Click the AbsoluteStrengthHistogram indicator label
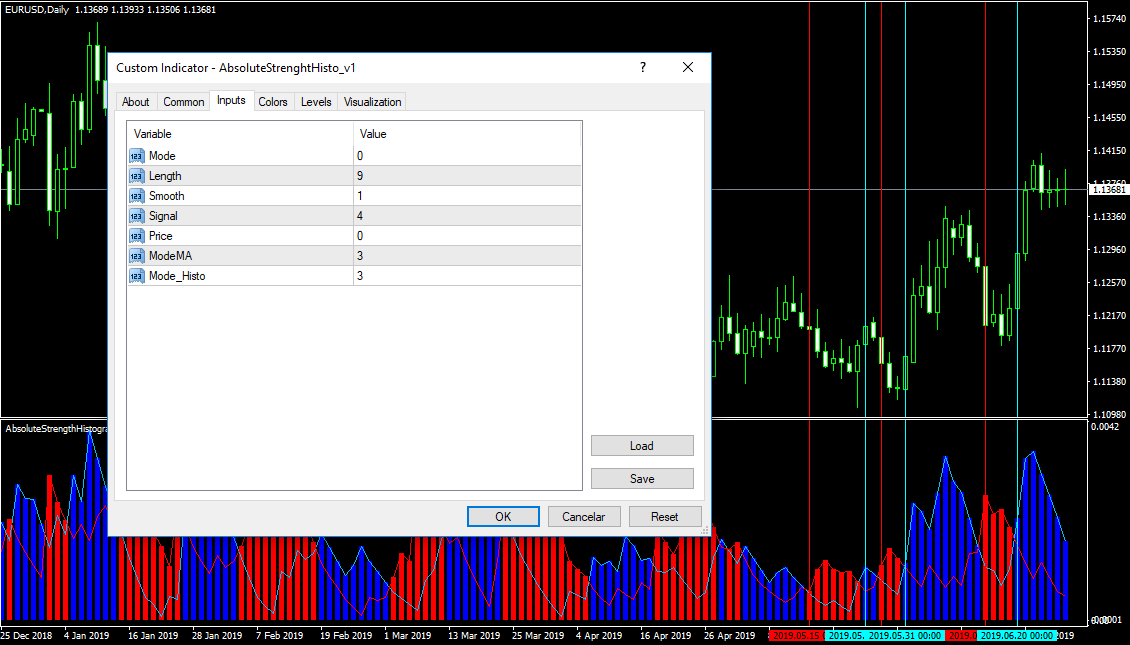 click(x=56, y=429)
